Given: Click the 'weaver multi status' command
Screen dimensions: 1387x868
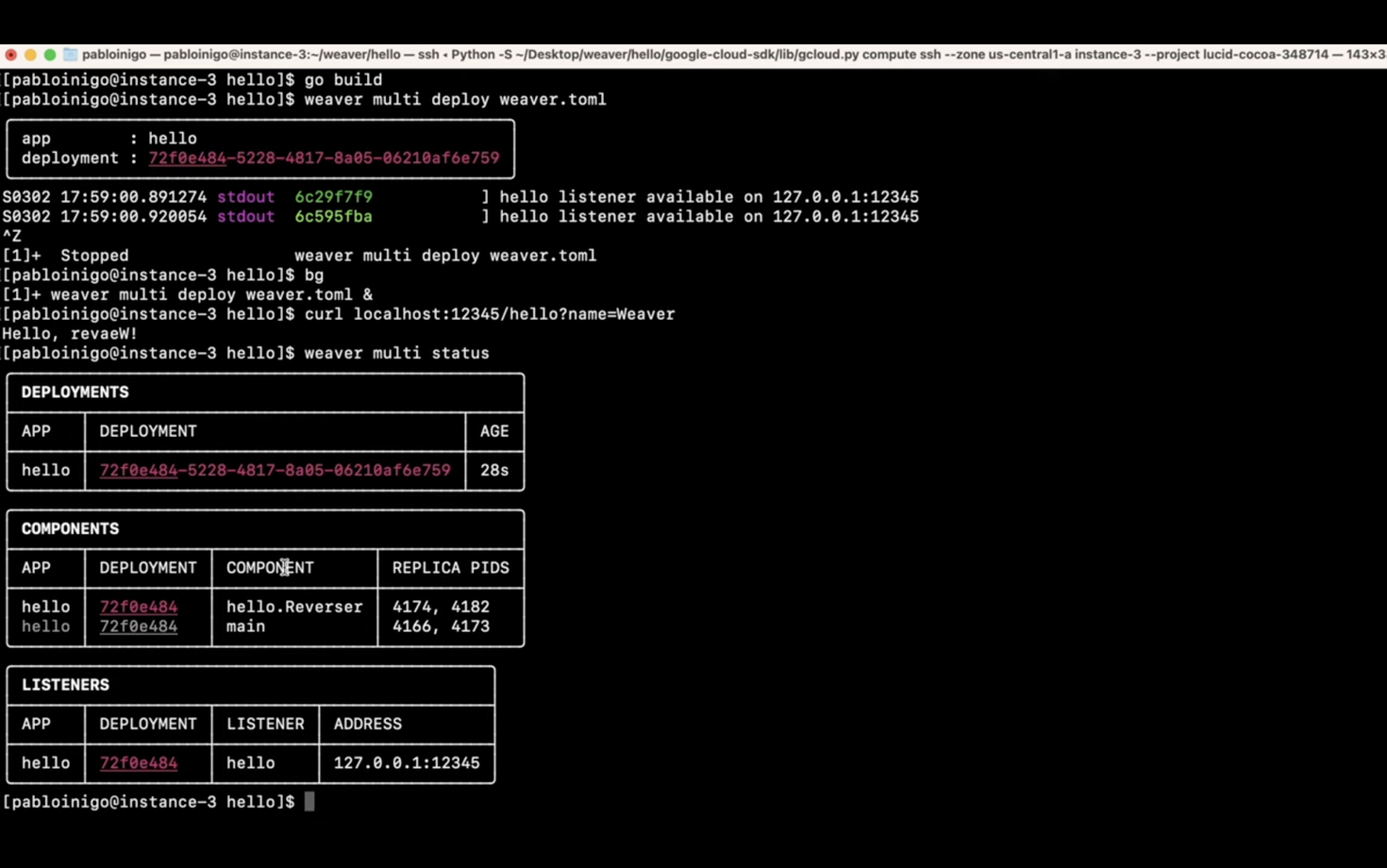Looking at the screenshot, I should coord(396,353).
